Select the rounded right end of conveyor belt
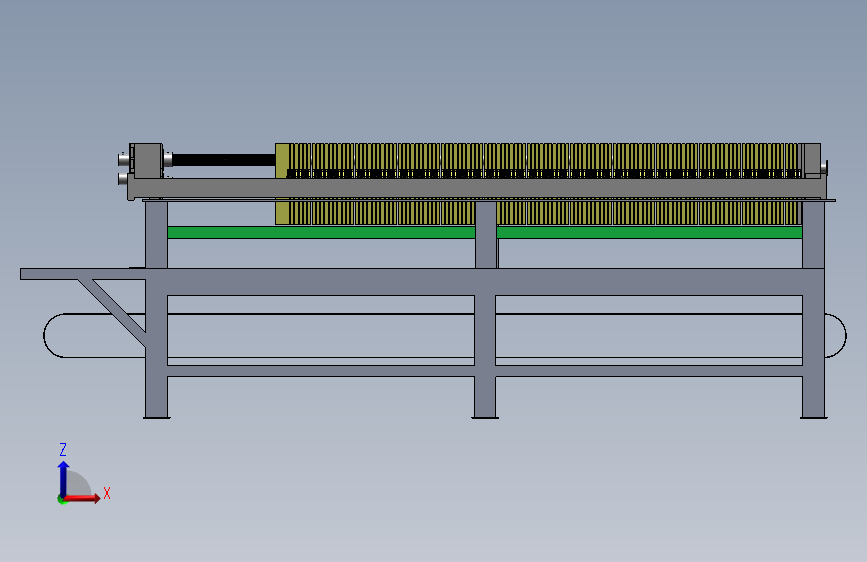The height and width of the screenshot is (562, 867). 835,336
